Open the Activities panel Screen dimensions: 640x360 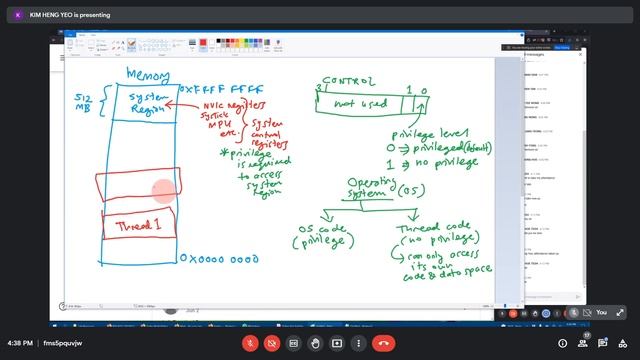(622, 343)
